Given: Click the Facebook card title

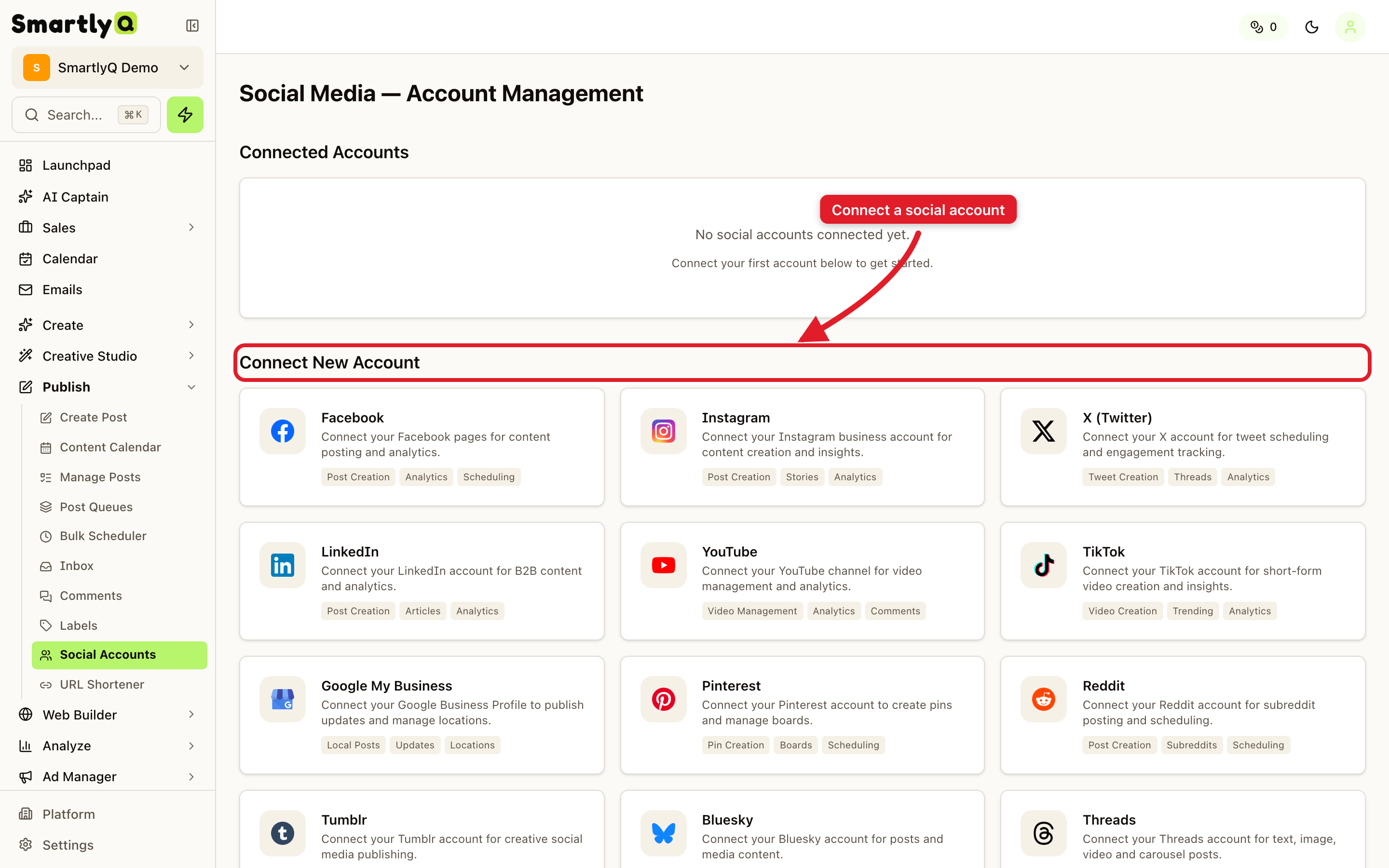Looking at the screenshot, I should (353, 418).
